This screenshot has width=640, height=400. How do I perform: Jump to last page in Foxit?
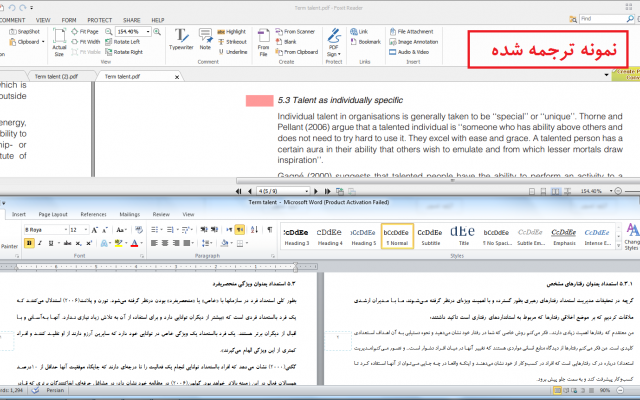(327, 191)
